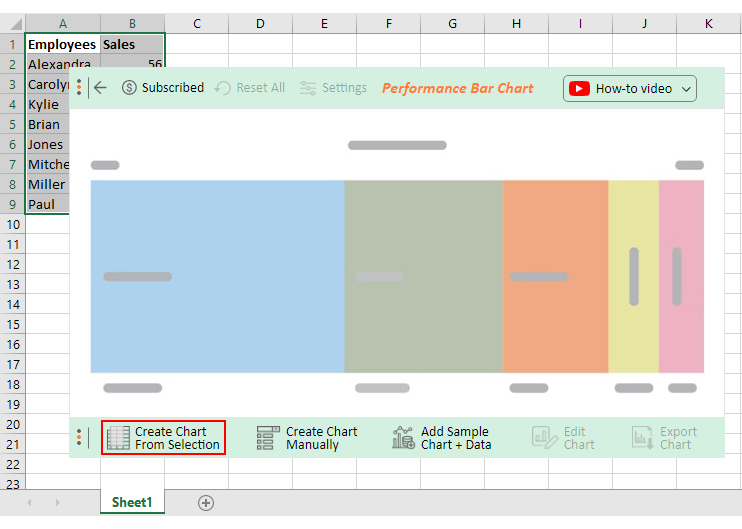Switch to the Sheet1 tab
Image resolution: width=742 pixels, height=529 pixels.
(132, 502)
